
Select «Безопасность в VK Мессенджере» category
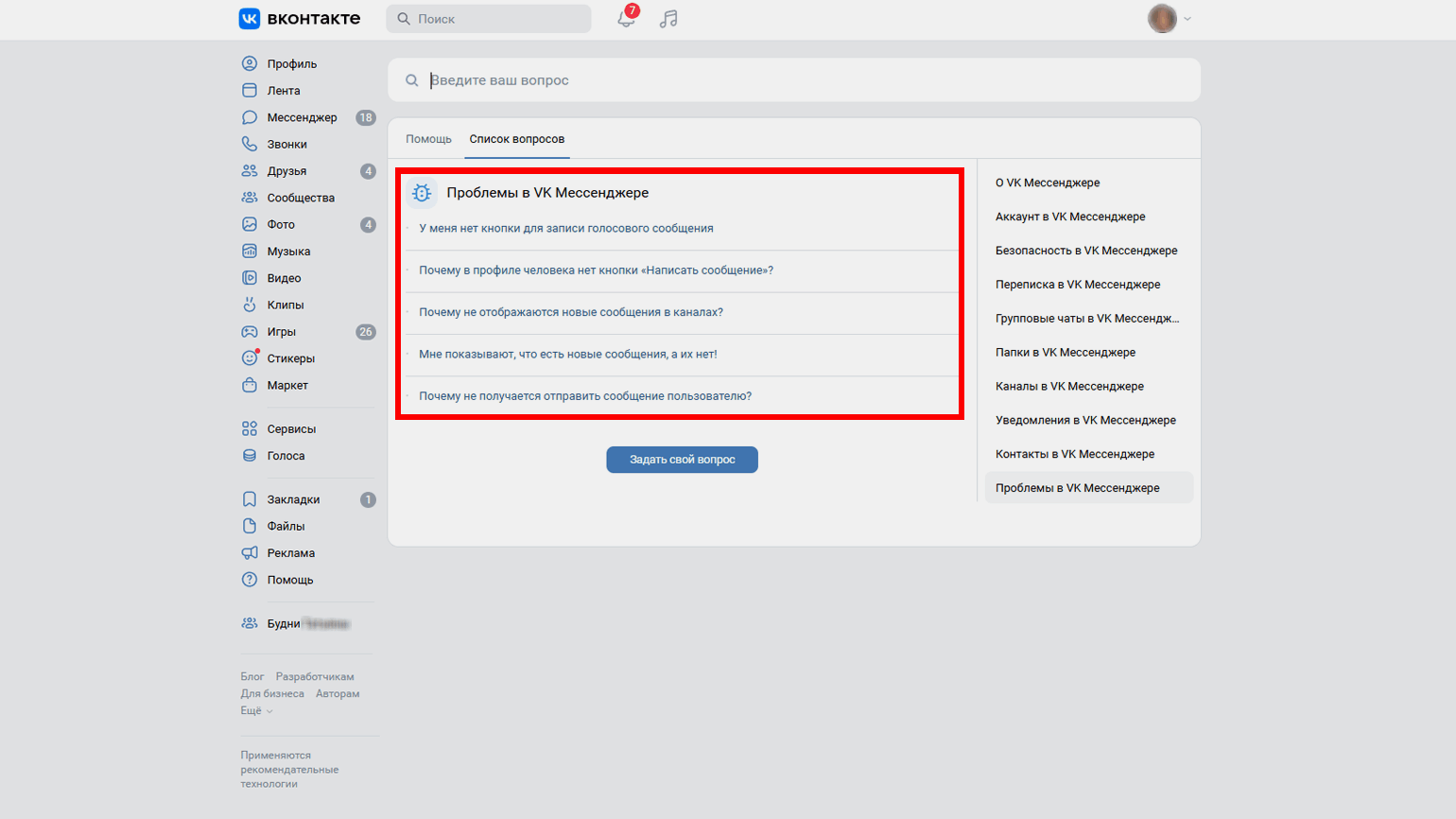tap(1085, 251)
